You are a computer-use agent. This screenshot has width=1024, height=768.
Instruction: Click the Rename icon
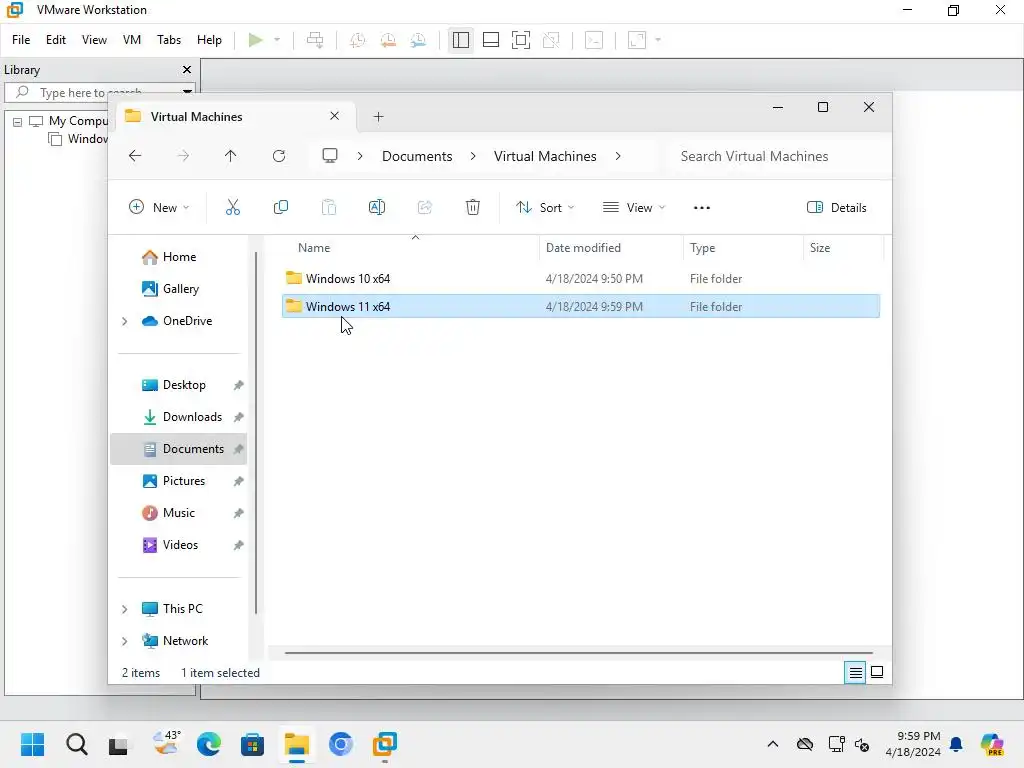tap(377, 208)
